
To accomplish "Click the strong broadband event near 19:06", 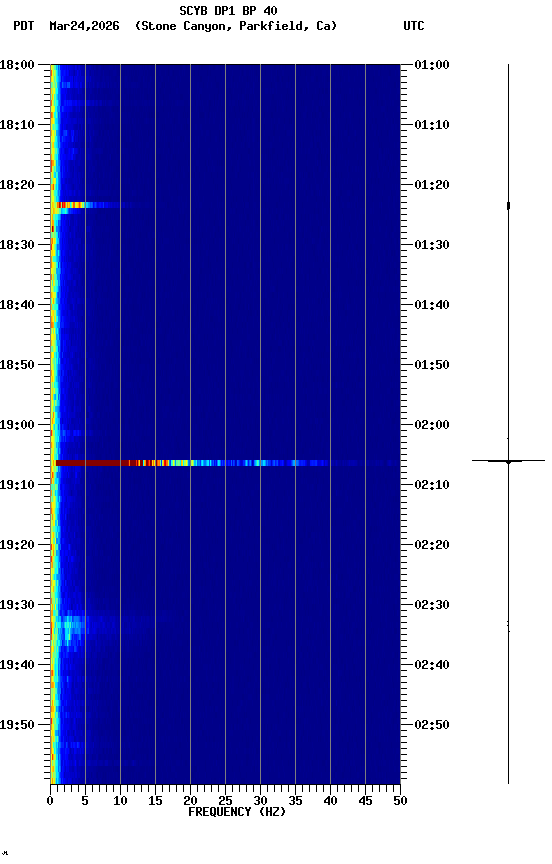I will (227, 463).
